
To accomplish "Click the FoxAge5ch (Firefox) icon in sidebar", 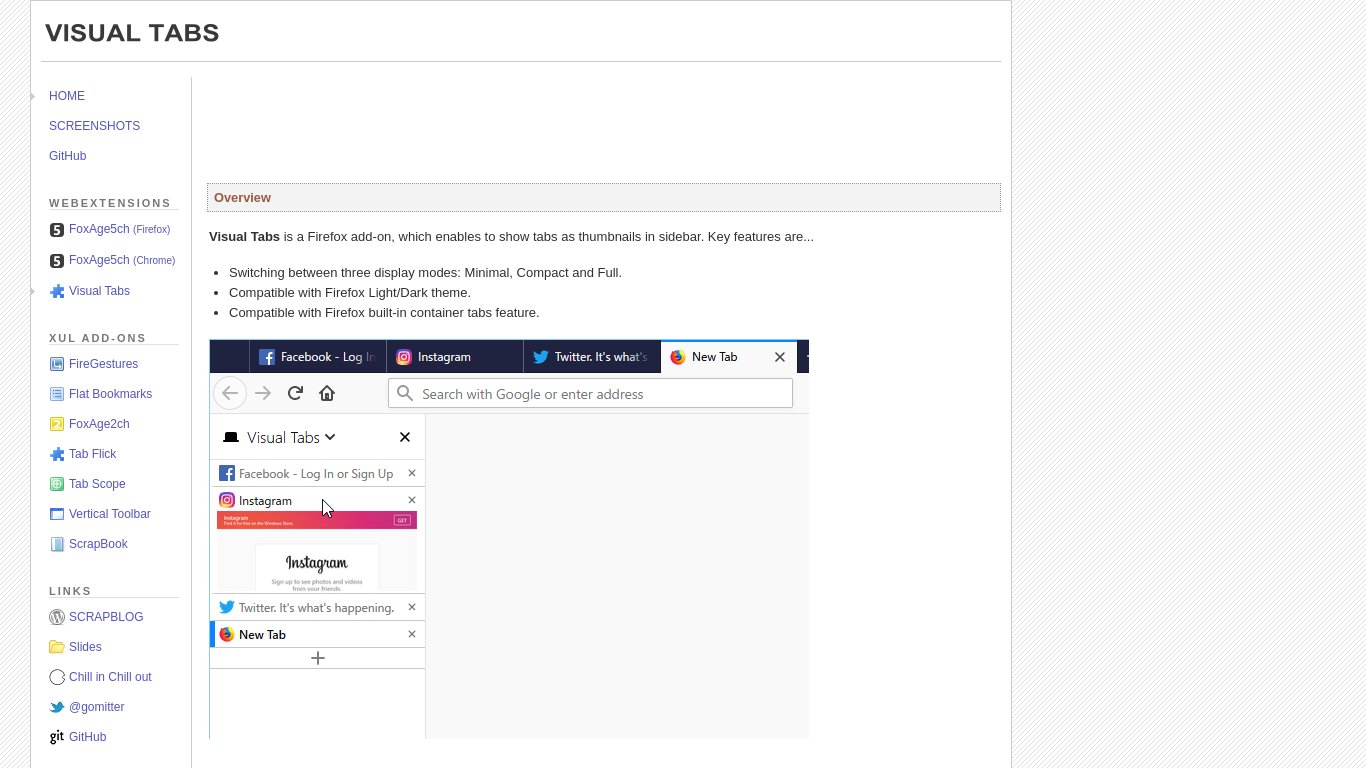I will coord(57,230).
